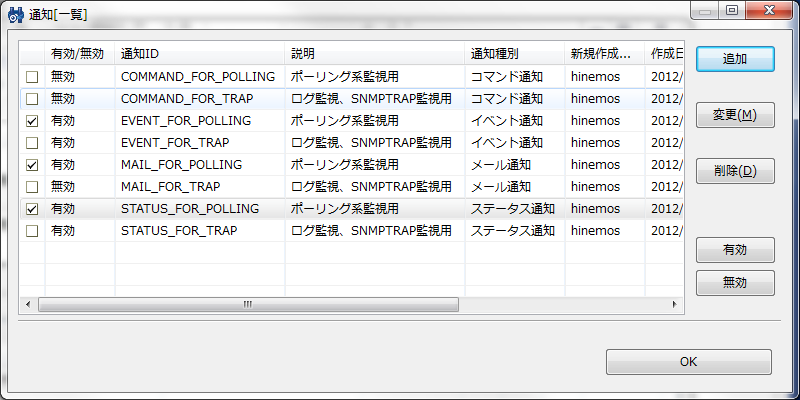Confirm dialog with the OK button
800x400 pixels.
pyautogui.click(x=688, y=362)
